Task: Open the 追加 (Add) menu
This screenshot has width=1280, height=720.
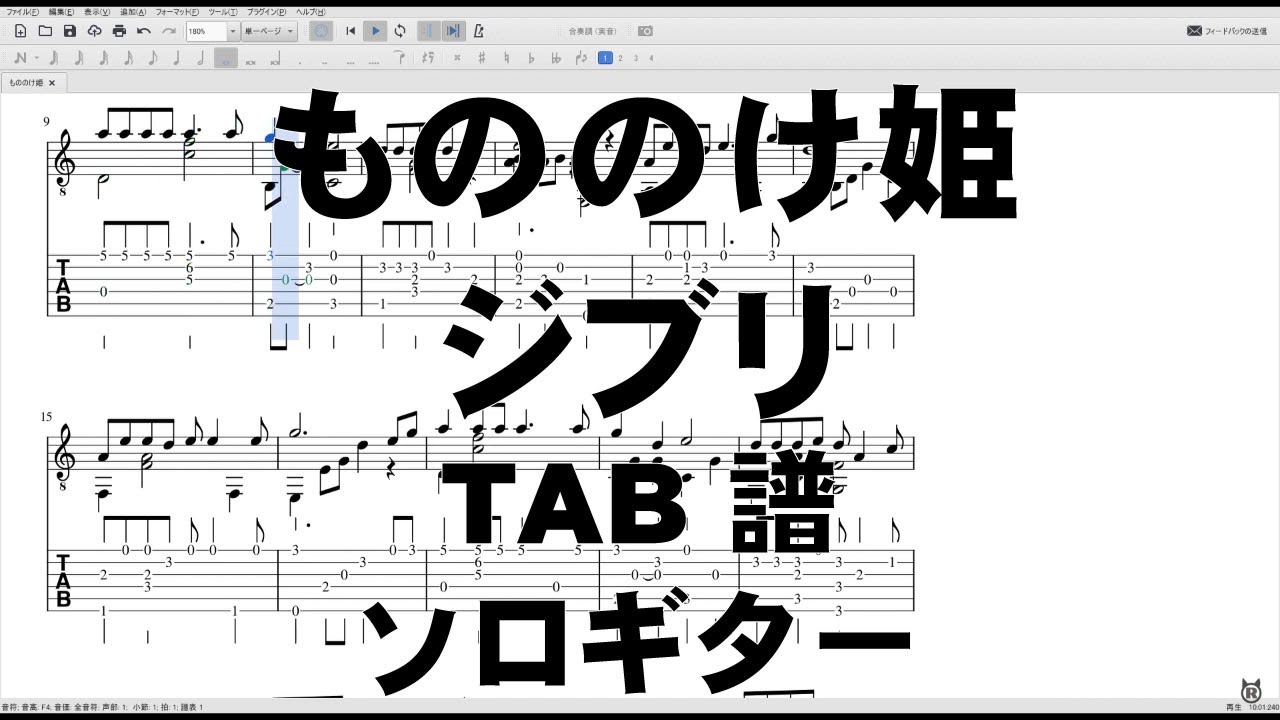Action: point(133,12)
